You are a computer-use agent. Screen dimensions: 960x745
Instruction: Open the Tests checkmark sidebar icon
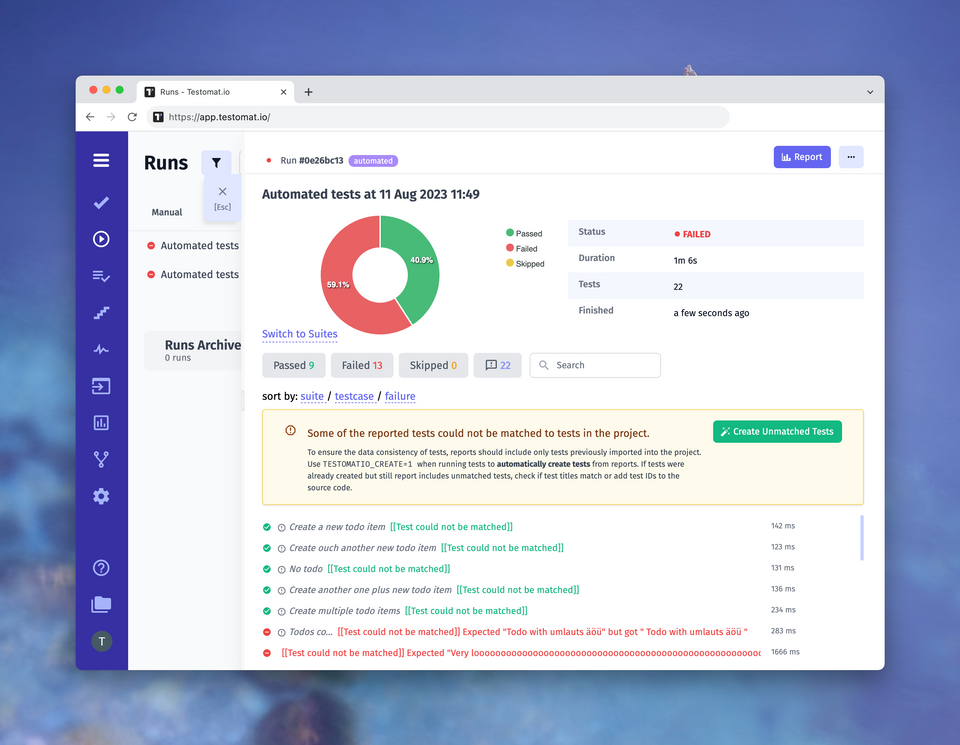(x=101, y=203)
